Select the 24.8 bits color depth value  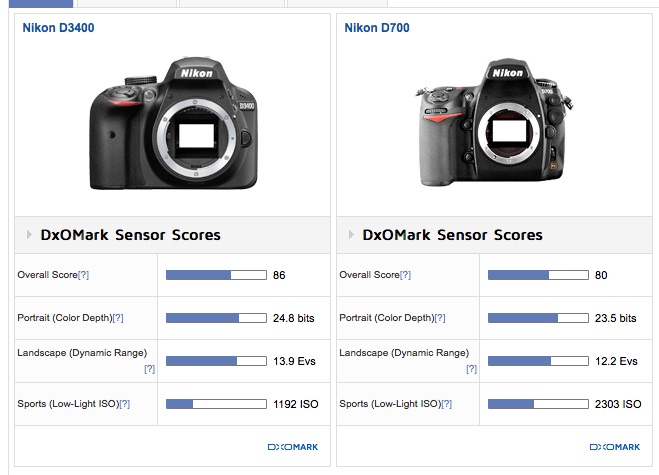pos(294,318)
